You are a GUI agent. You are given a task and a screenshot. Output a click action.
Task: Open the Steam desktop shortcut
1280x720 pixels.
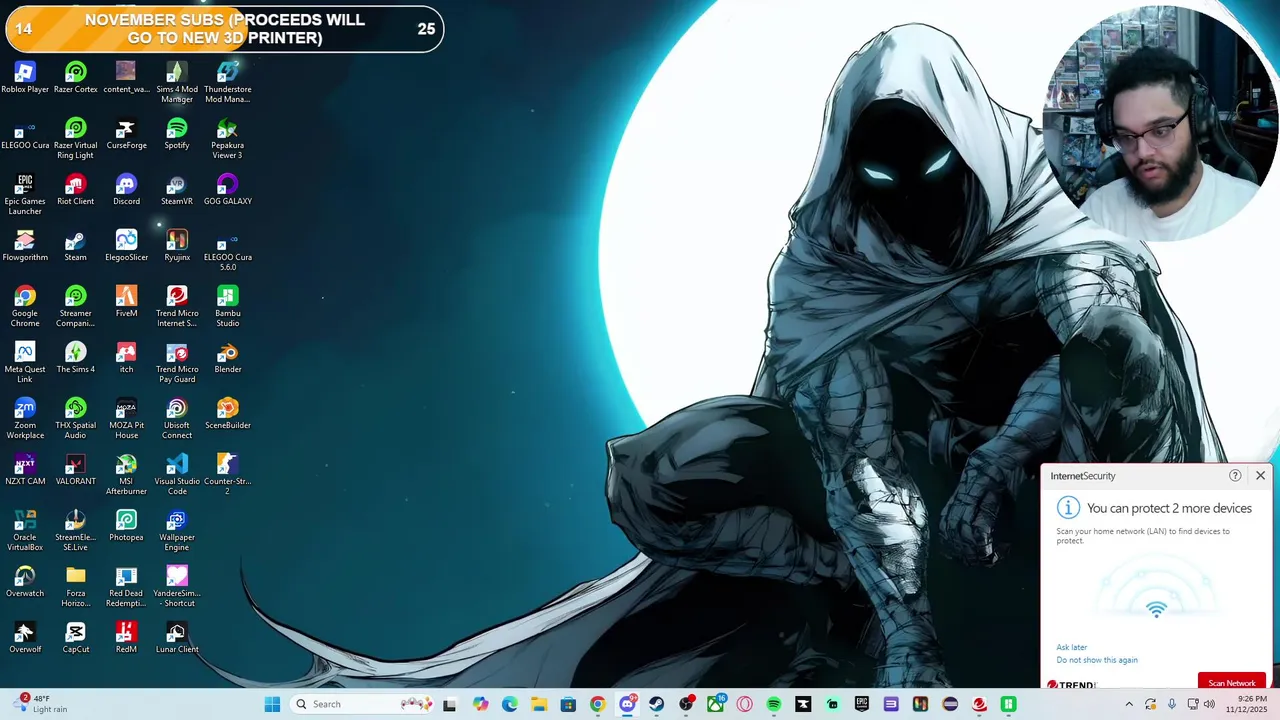click(75, 246)
